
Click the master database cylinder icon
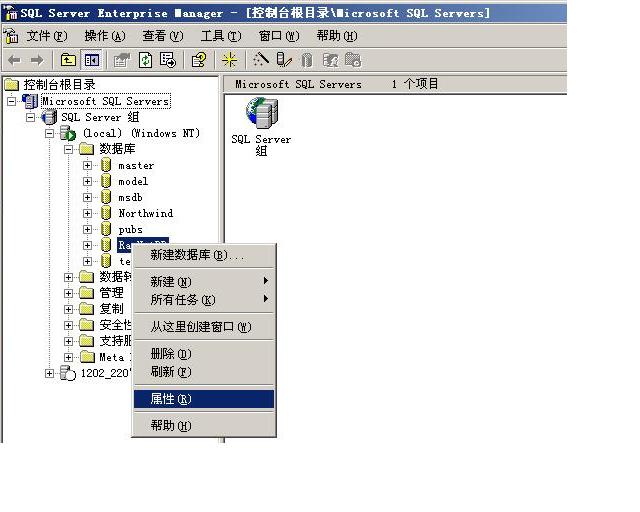pos(106,165)
